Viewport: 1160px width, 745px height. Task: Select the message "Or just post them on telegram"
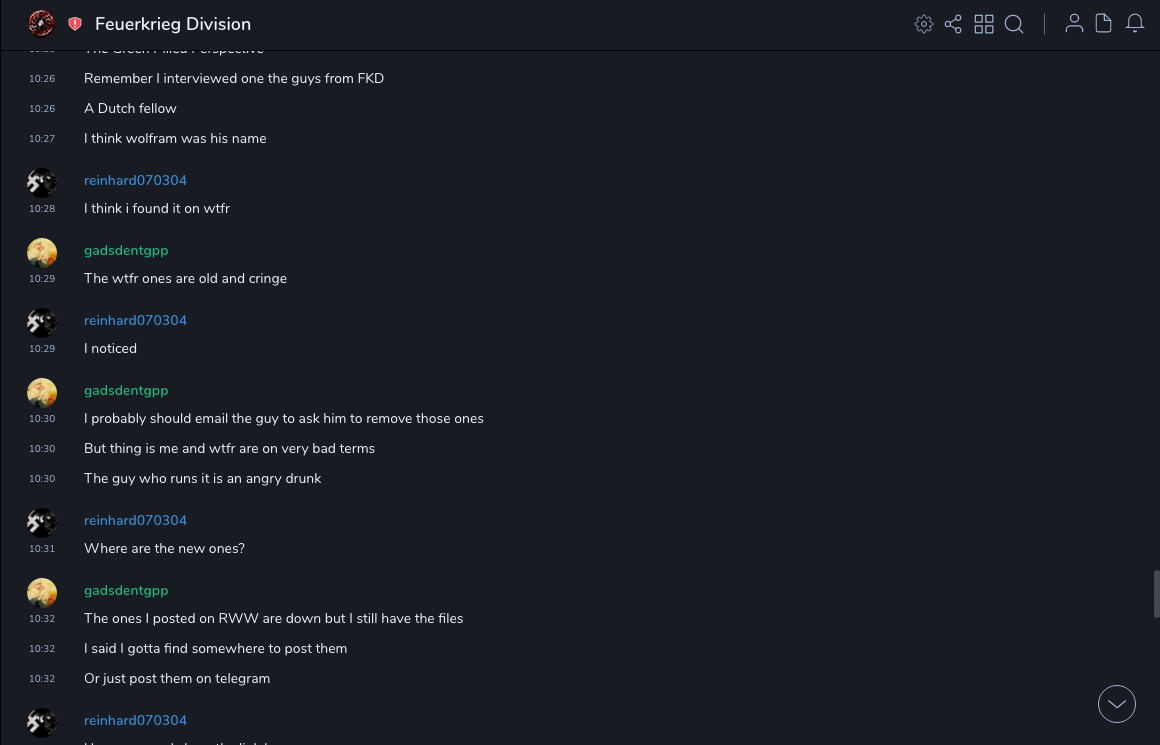pyautogui.click(x=177, y=678)
